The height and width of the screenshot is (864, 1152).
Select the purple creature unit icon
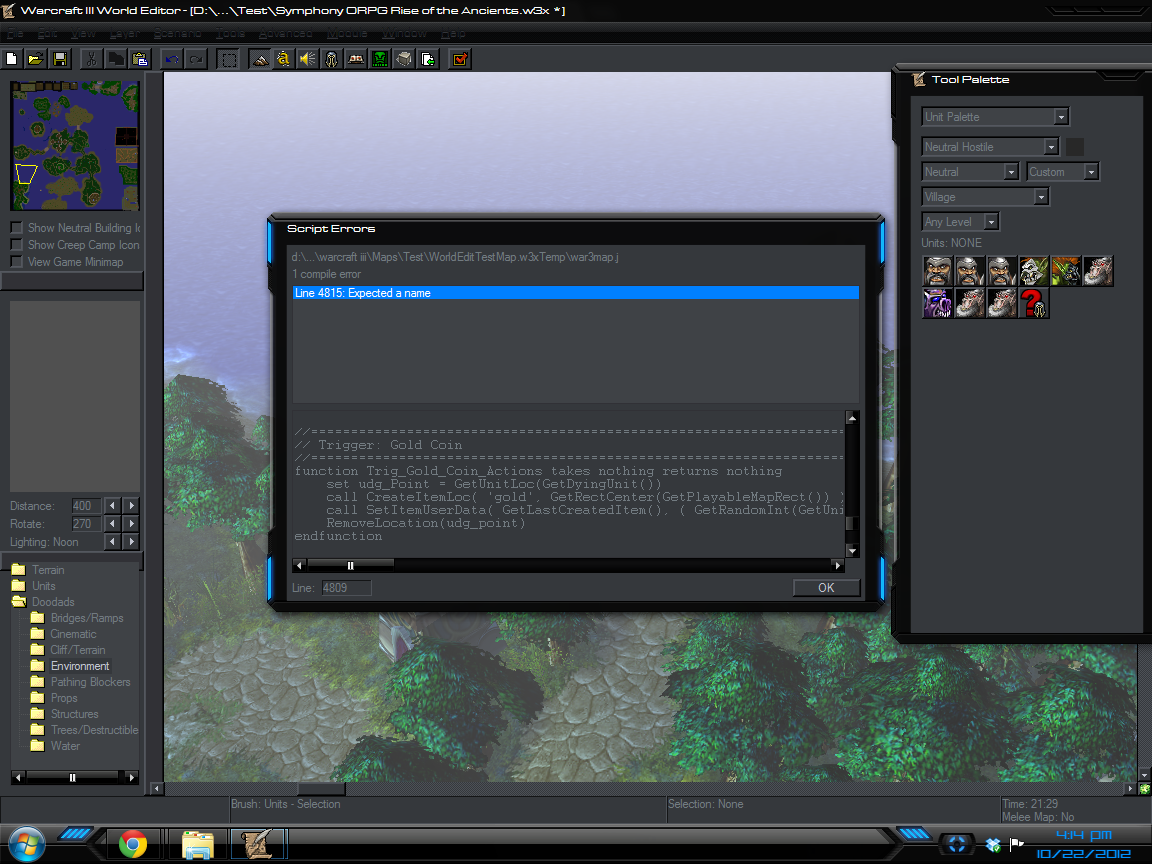(937, 303)
